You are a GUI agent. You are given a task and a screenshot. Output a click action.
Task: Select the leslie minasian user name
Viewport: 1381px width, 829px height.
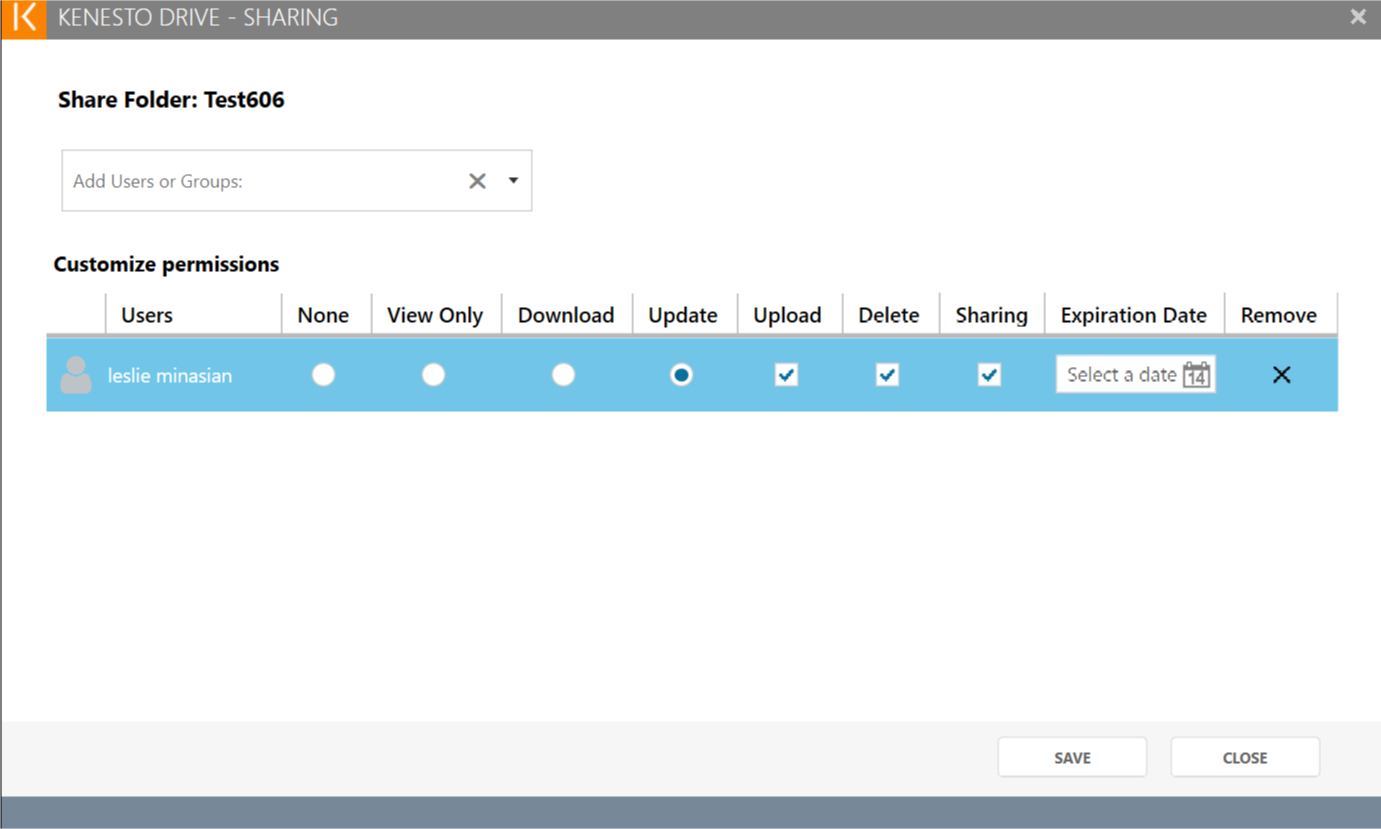pos(170,376)
